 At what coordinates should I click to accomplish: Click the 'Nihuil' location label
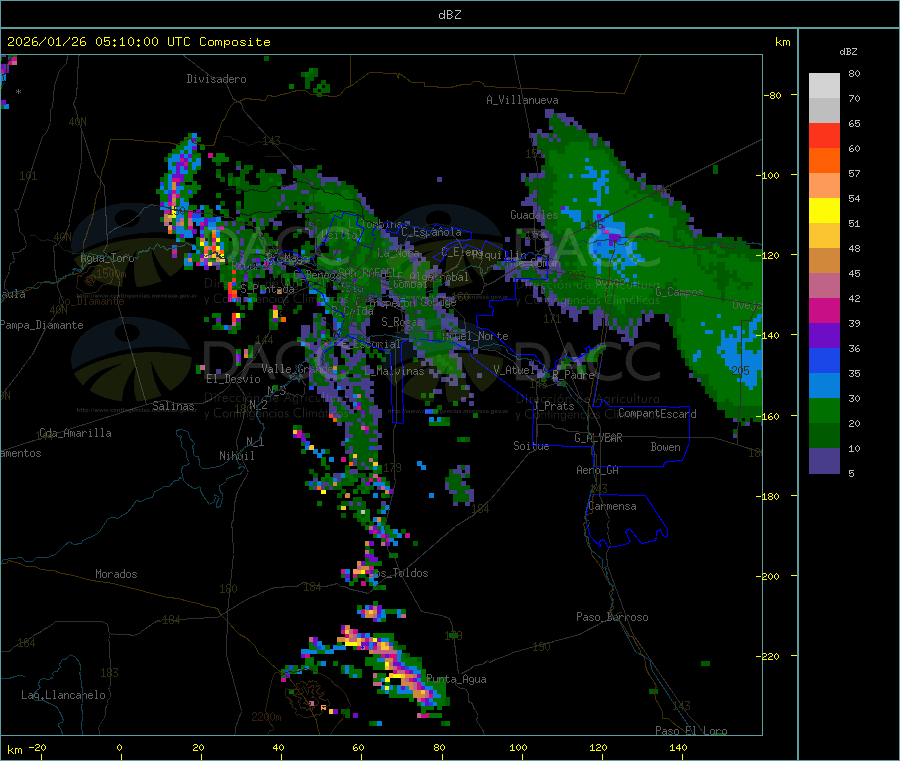pos(237,456)
